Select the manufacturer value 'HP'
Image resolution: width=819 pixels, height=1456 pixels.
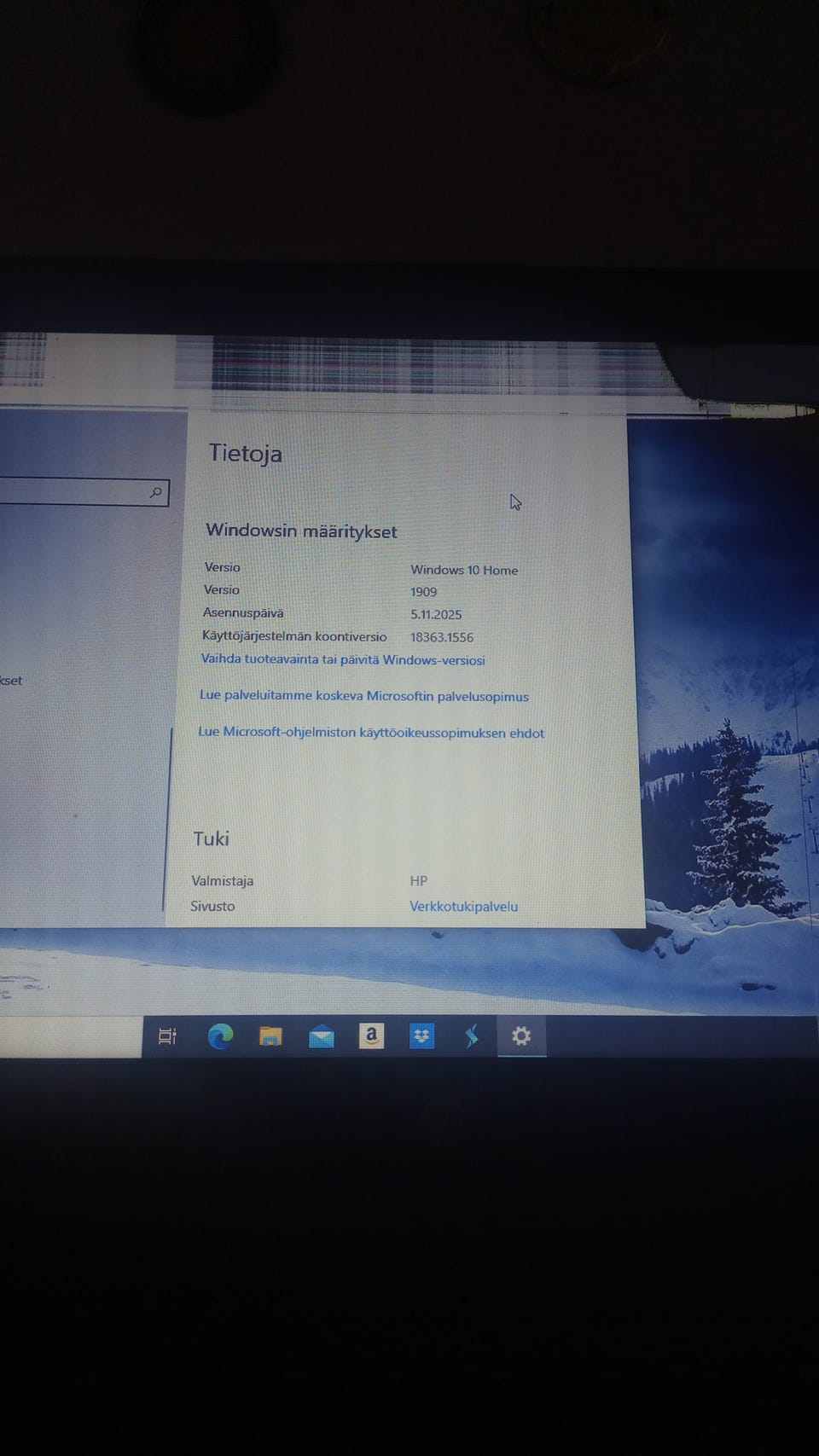pyautogui.click(x=418, y=881)
